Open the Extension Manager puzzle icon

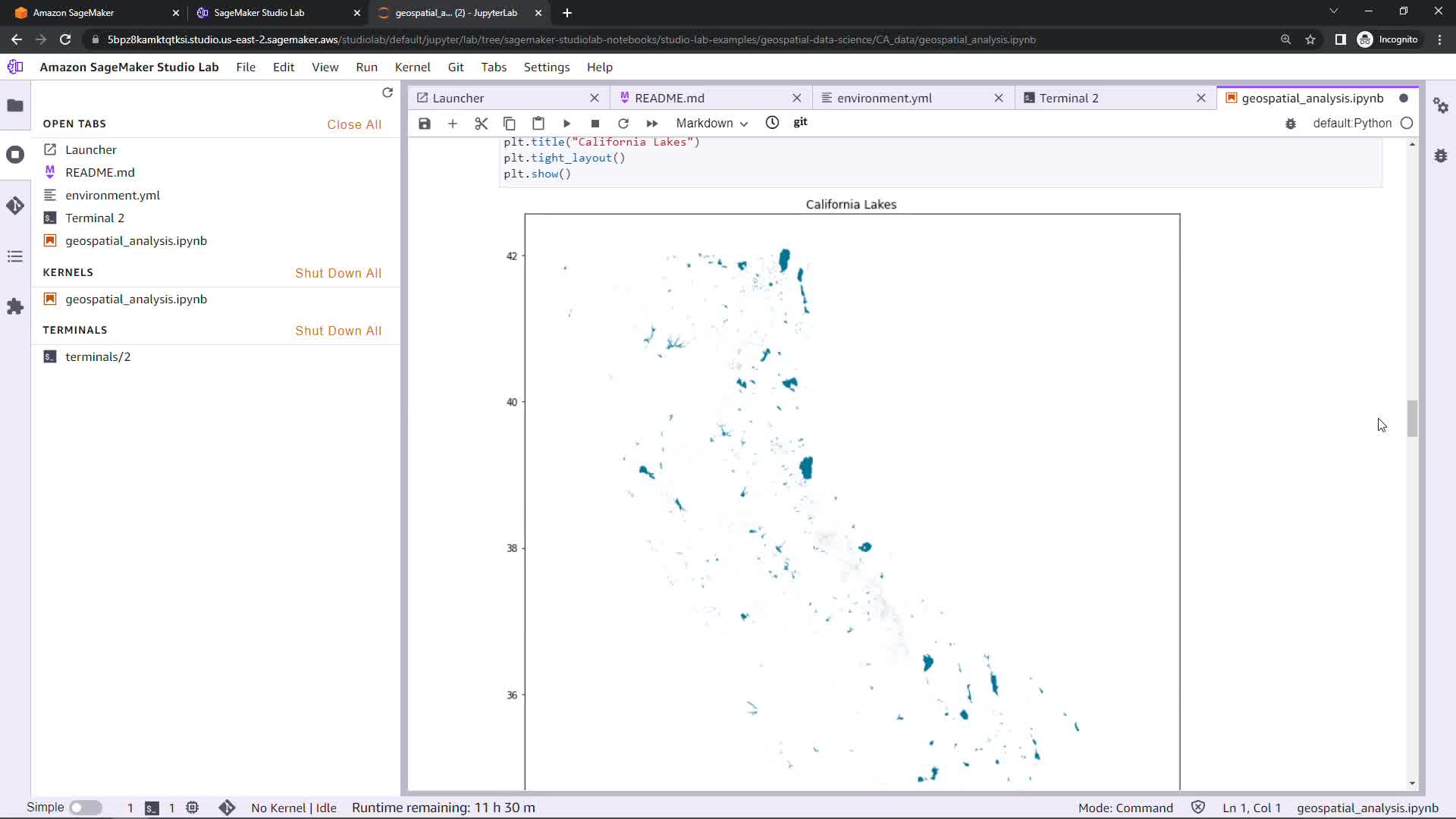(15, 306)
